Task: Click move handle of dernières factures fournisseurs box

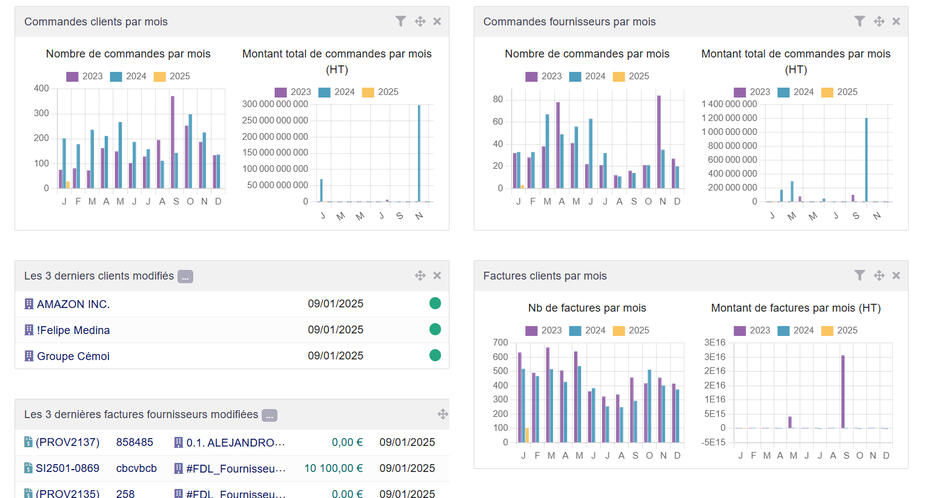Action: [442, 414]
